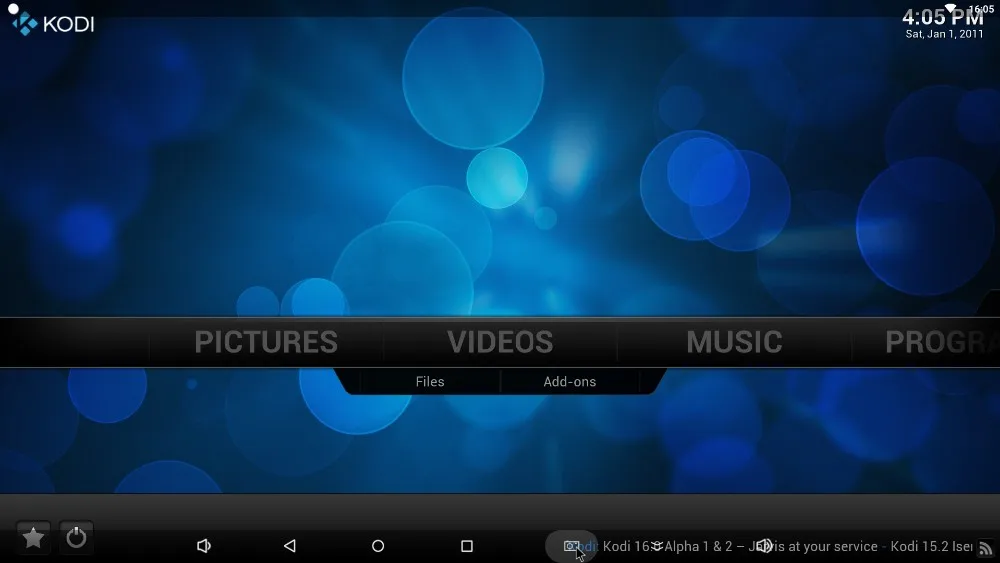Tap the Android volume down icon

tap(203, 546)
